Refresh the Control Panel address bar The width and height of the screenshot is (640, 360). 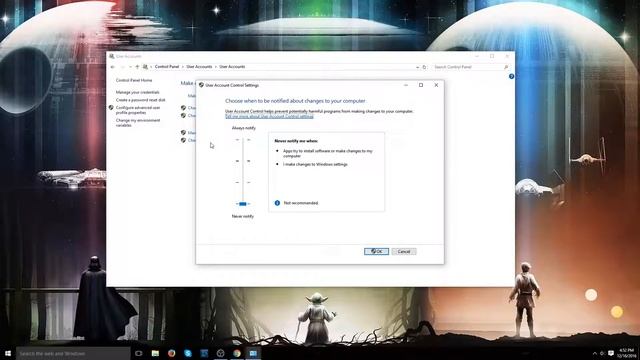click(424, 67)
